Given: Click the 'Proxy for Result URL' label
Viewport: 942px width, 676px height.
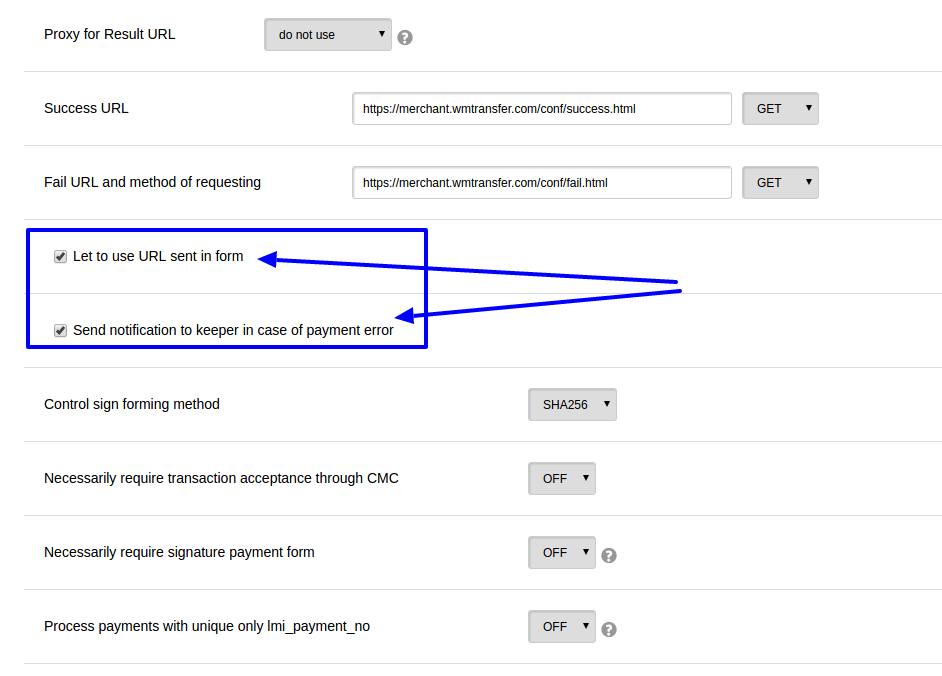Looking at the screenshot, I should click(x=110, y=34).
